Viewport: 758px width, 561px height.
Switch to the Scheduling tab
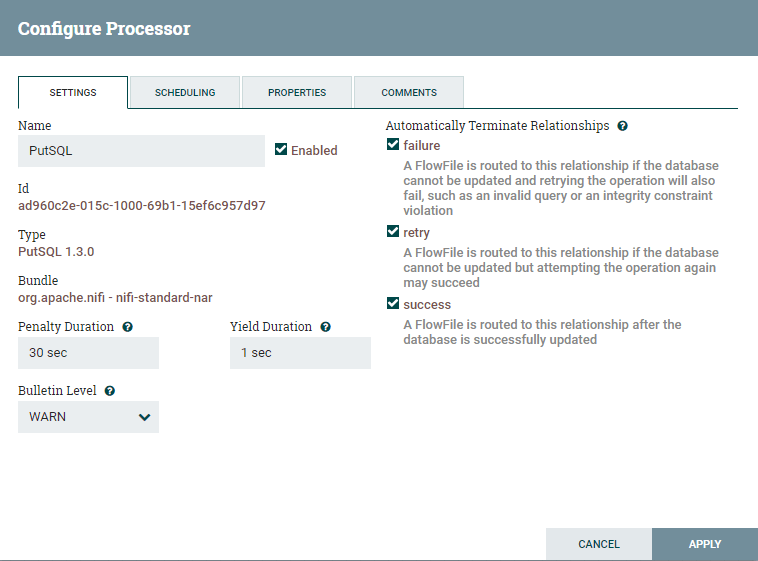point(185,92)
